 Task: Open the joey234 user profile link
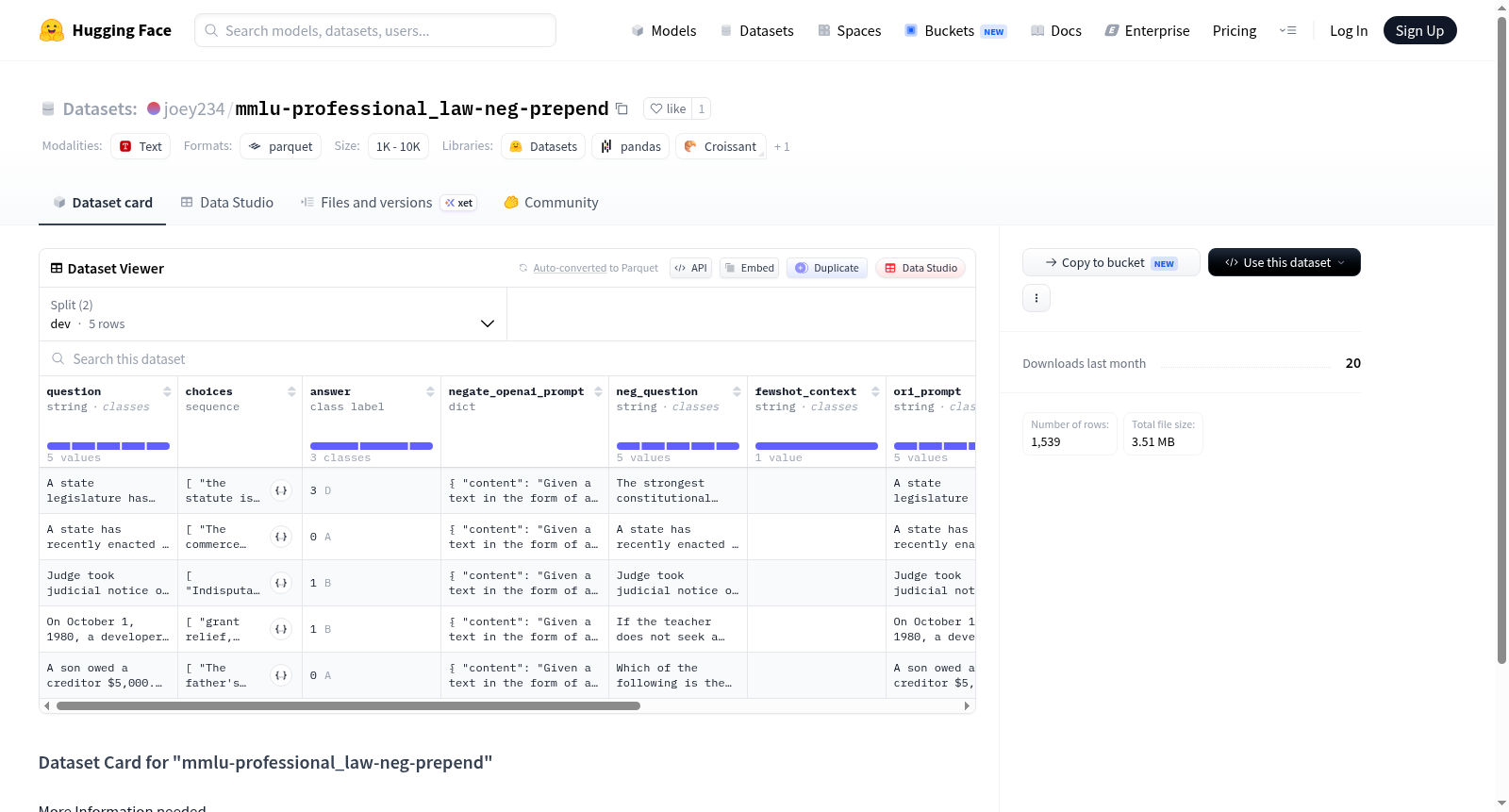click(x=194, y=108)
